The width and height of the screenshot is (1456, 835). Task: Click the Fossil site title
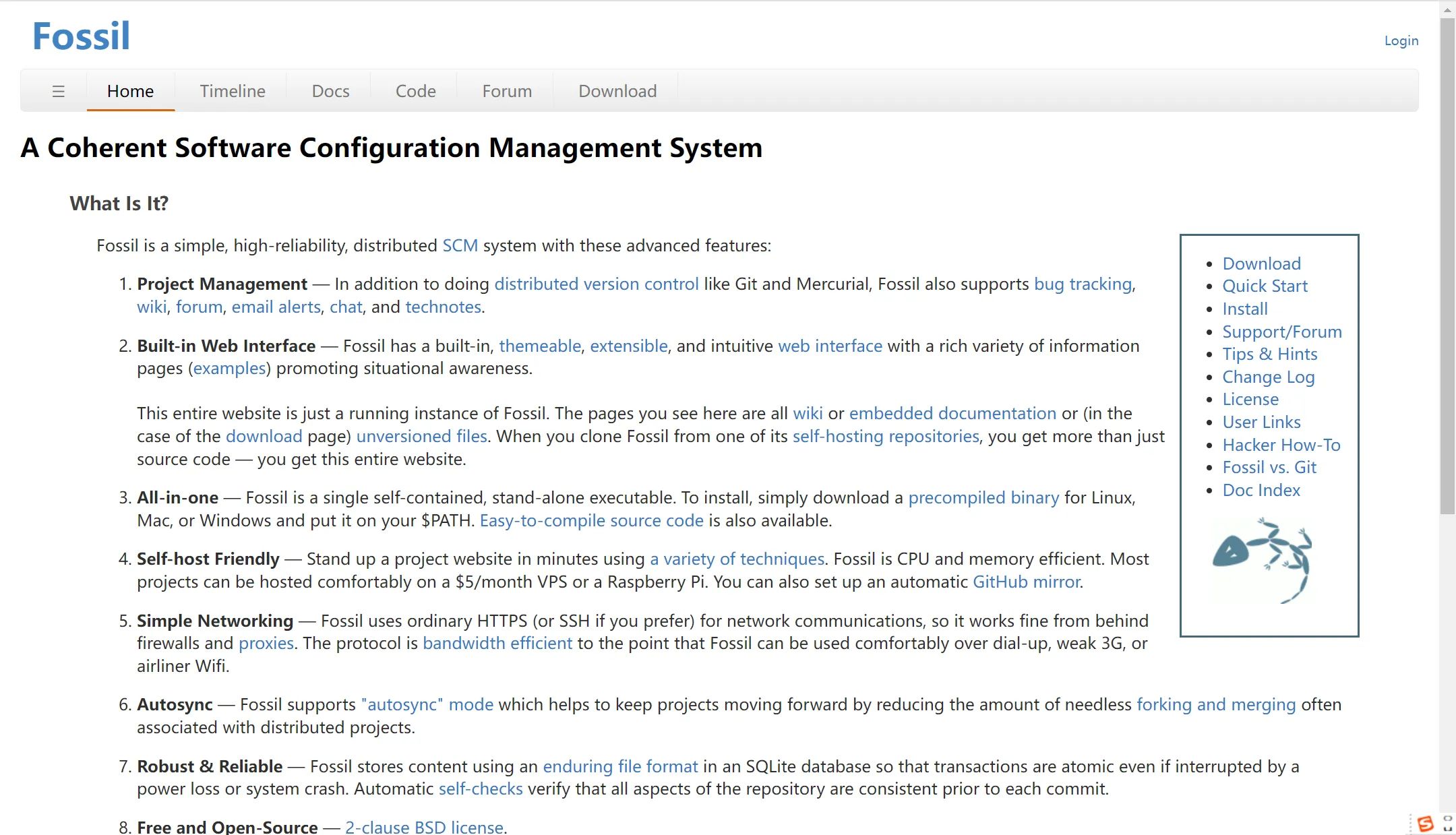tap(81, 36)
